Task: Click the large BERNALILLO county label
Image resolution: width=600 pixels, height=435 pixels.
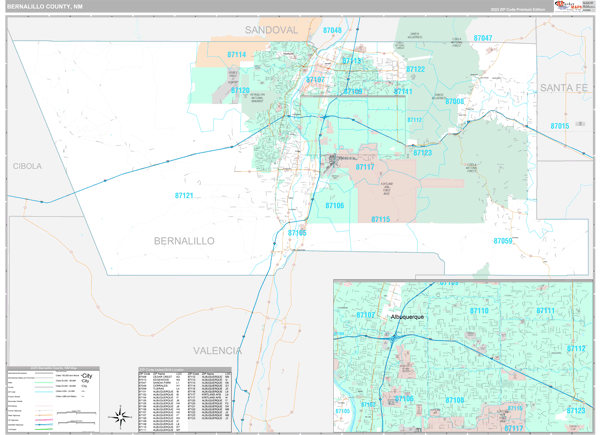Action: (x=184, y=241)
